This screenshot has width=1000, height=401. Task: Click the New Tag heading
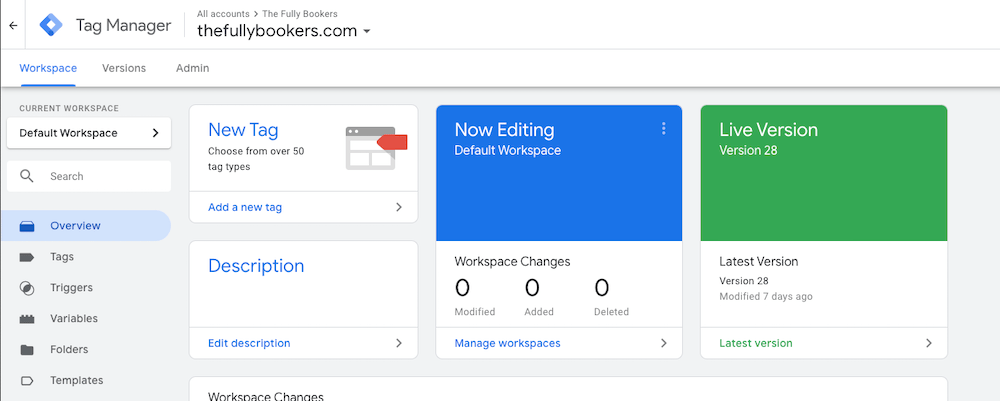coord(243,130)
